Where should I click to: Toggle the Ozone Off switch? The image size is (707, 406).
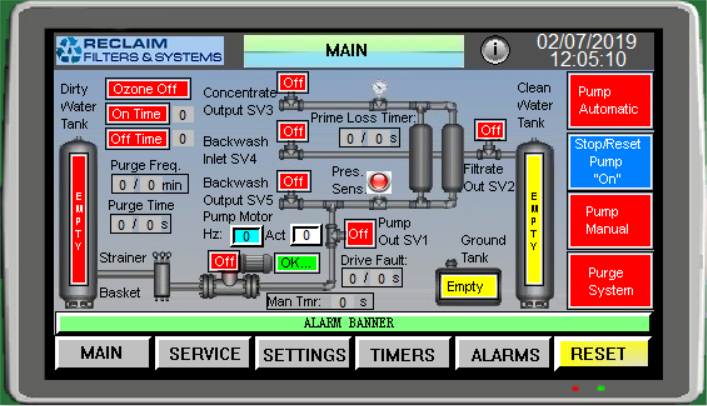click(x=147, y=88)
